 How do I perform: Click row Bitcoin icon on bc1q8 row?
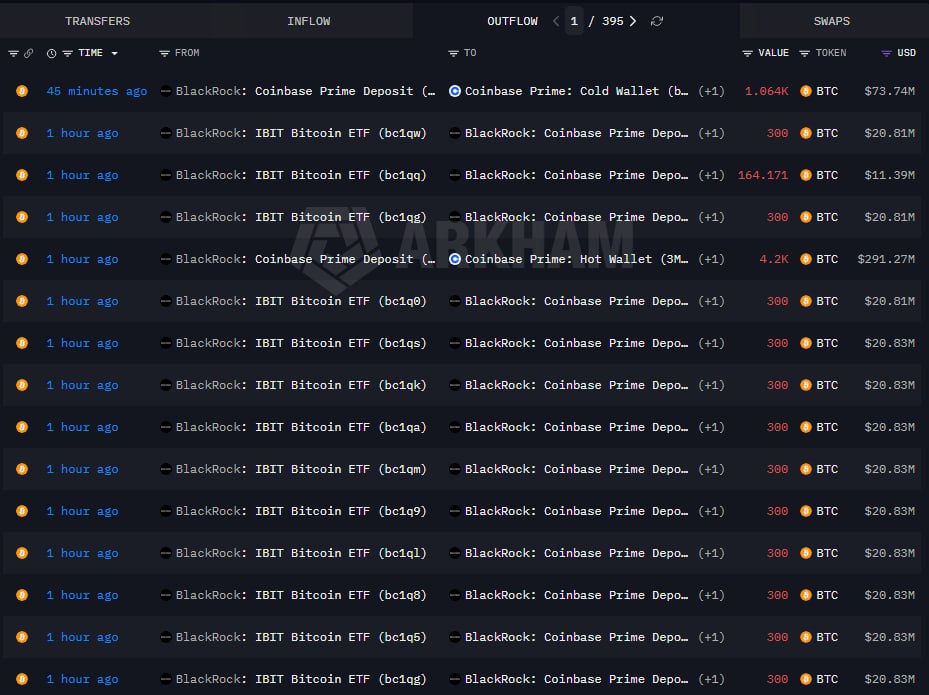coord(22,595)
